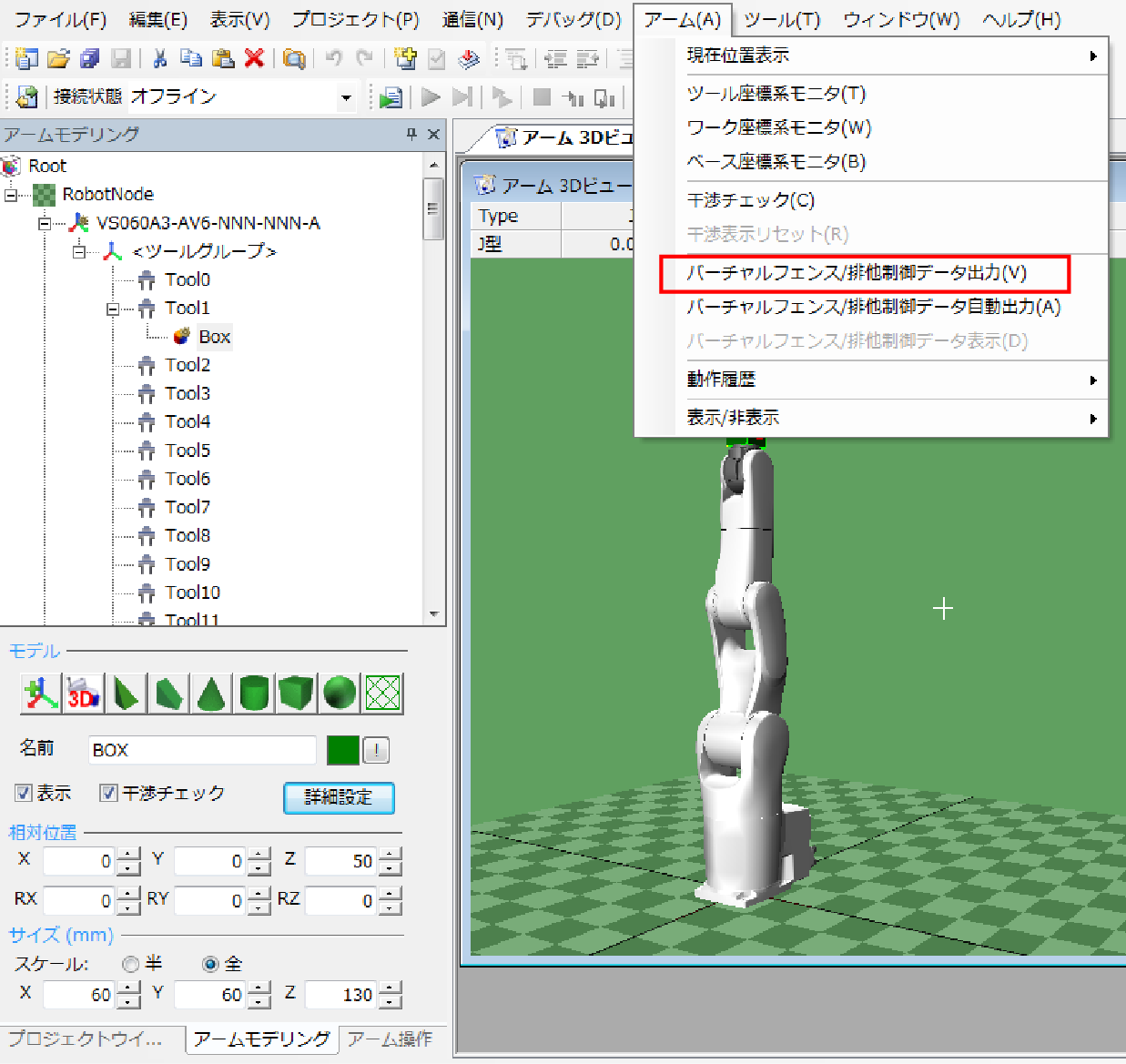Uncheck the 表示 checkbox
The height and width of the screenshot is (1064, 1126).
24,793
